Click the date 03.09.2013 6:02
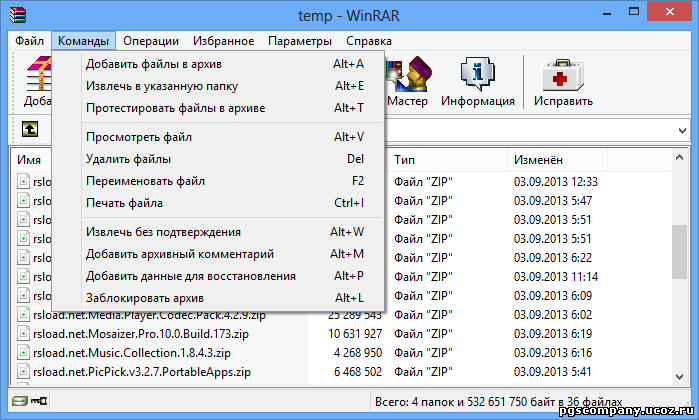 [553, 315]
